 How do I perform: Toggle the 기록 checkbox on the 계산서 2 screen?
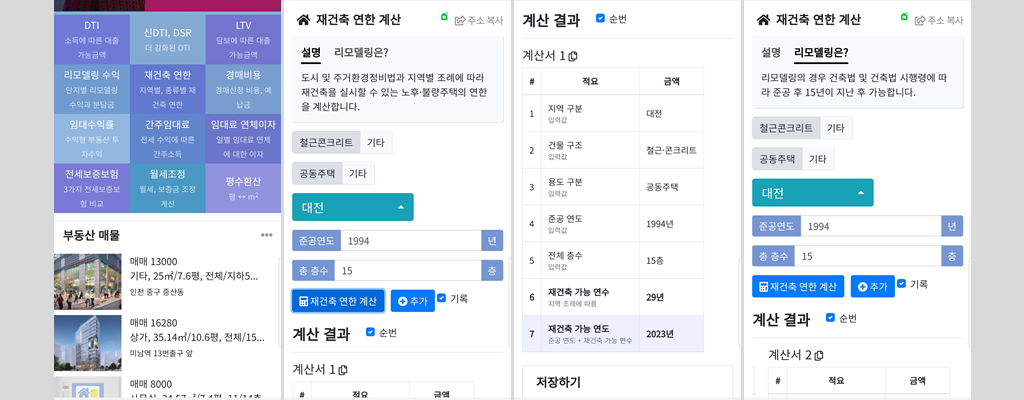coord(901,283)
